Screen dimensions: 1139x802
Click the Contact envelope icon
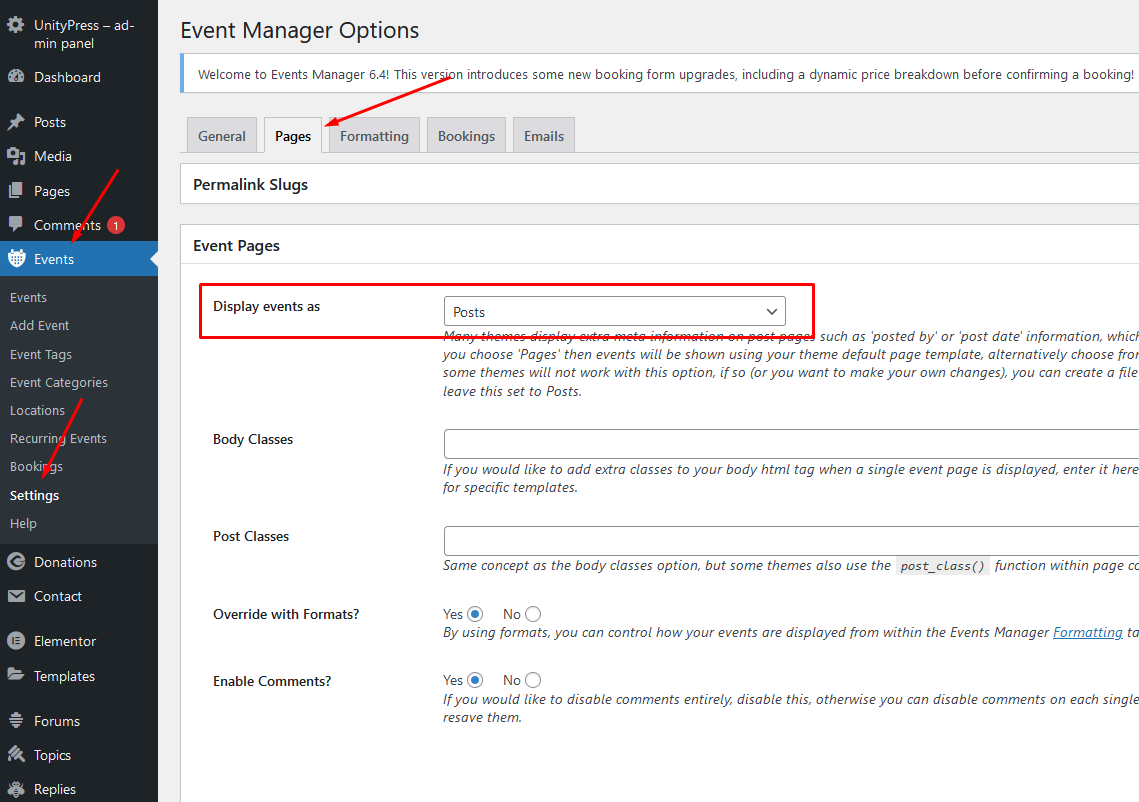click(x=16, y=596)
